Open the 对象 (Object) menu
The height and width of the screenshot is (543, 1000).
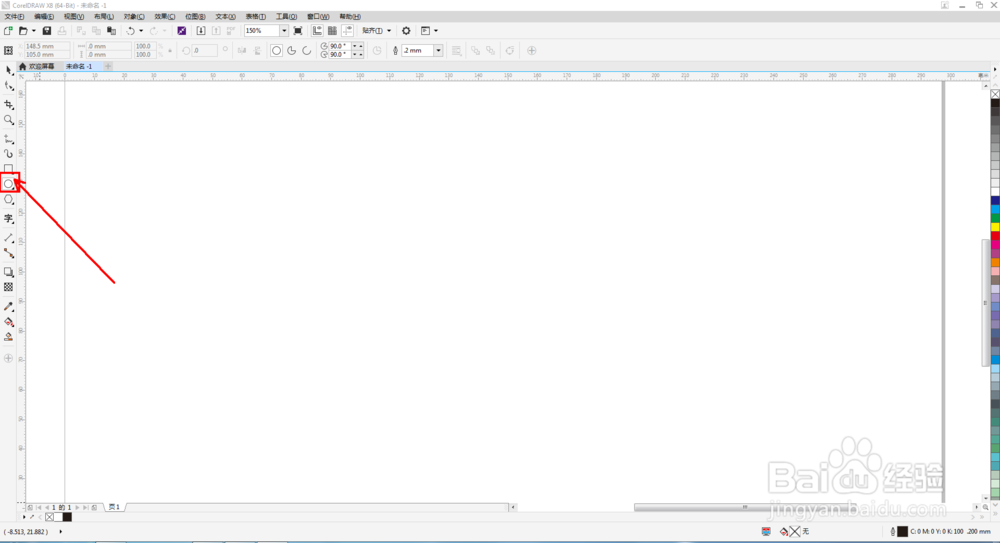[x=133, y=17]
